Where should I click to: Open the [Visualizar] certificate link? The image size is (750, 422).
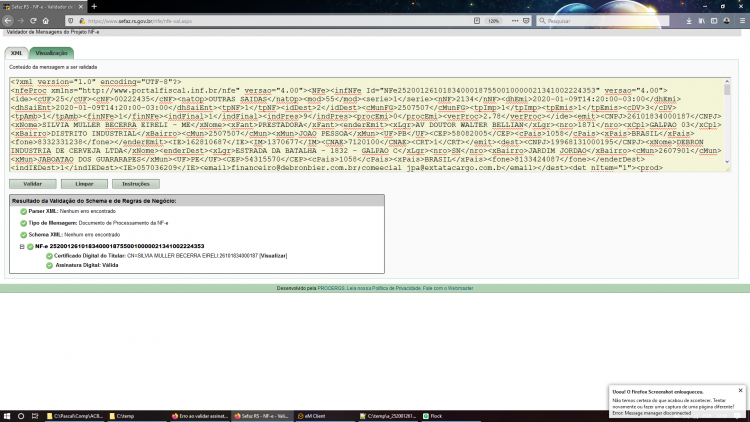[273, 256]
